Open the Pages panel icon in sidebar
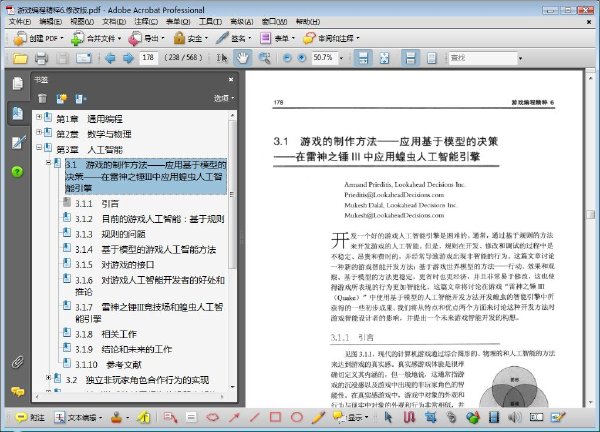The image size is (600, 432). pyautogui.click(x=18, y=83)
